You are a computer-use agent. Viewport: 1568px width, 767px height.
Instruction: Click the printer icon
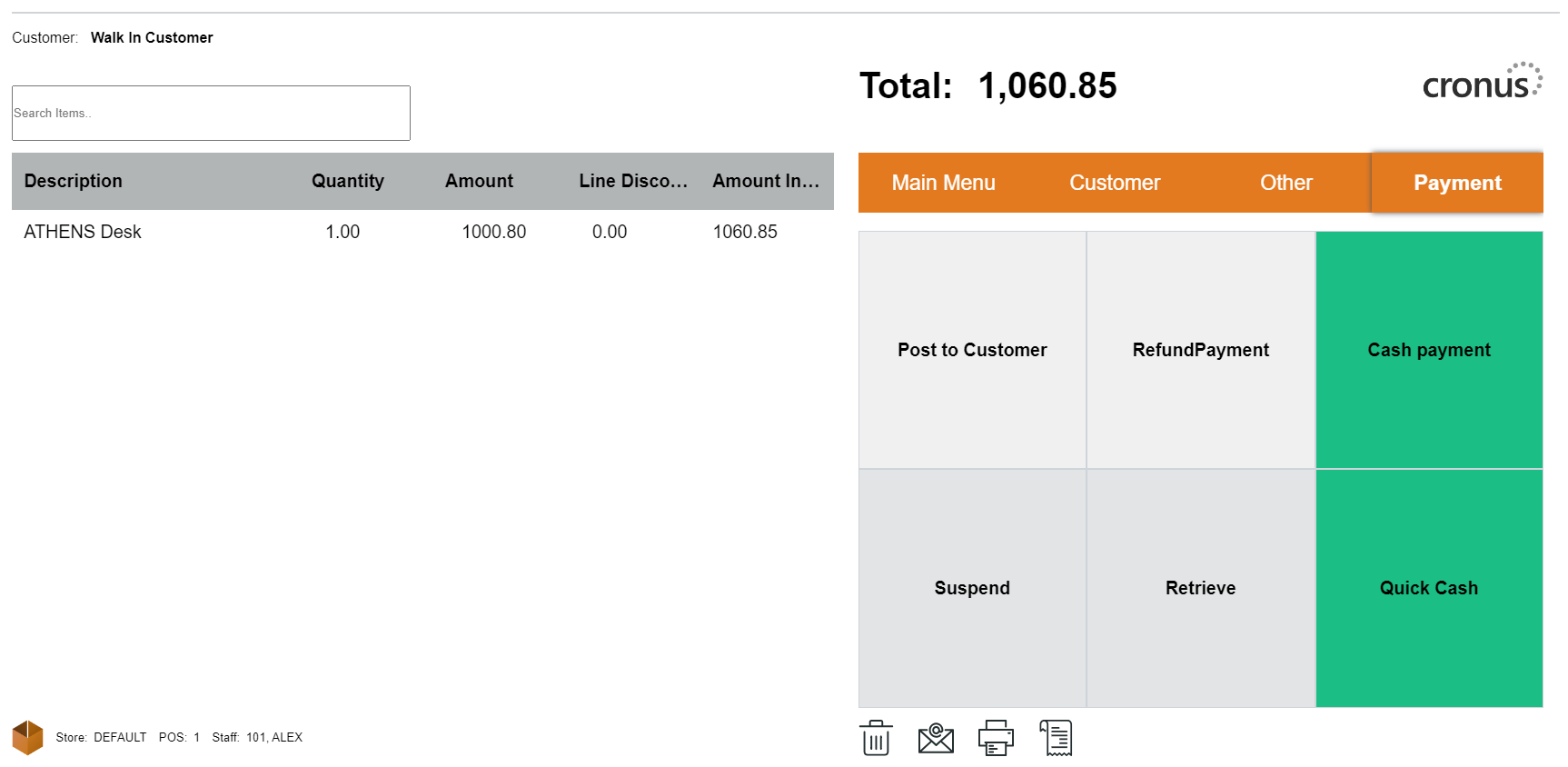coord(996,738)
